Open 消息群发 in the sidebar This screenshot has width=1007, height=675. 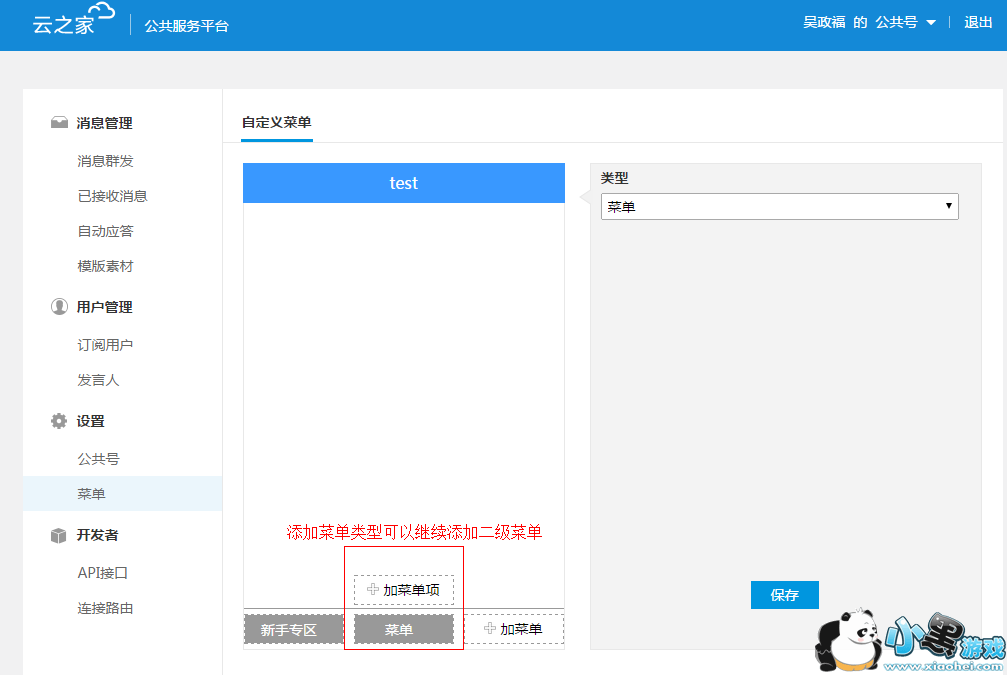coord(105,161)
